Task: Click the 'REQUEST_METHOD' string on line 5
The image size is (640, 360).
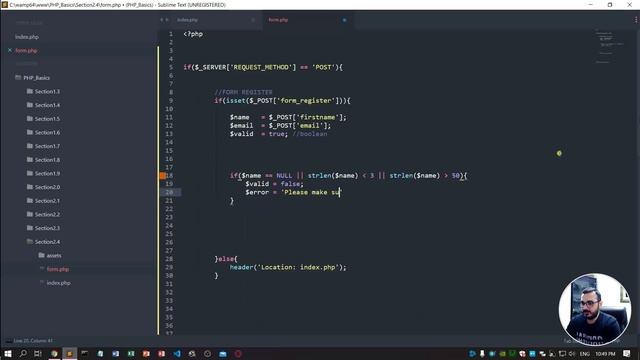Action: pyautogui.click(x=261, y=67)
